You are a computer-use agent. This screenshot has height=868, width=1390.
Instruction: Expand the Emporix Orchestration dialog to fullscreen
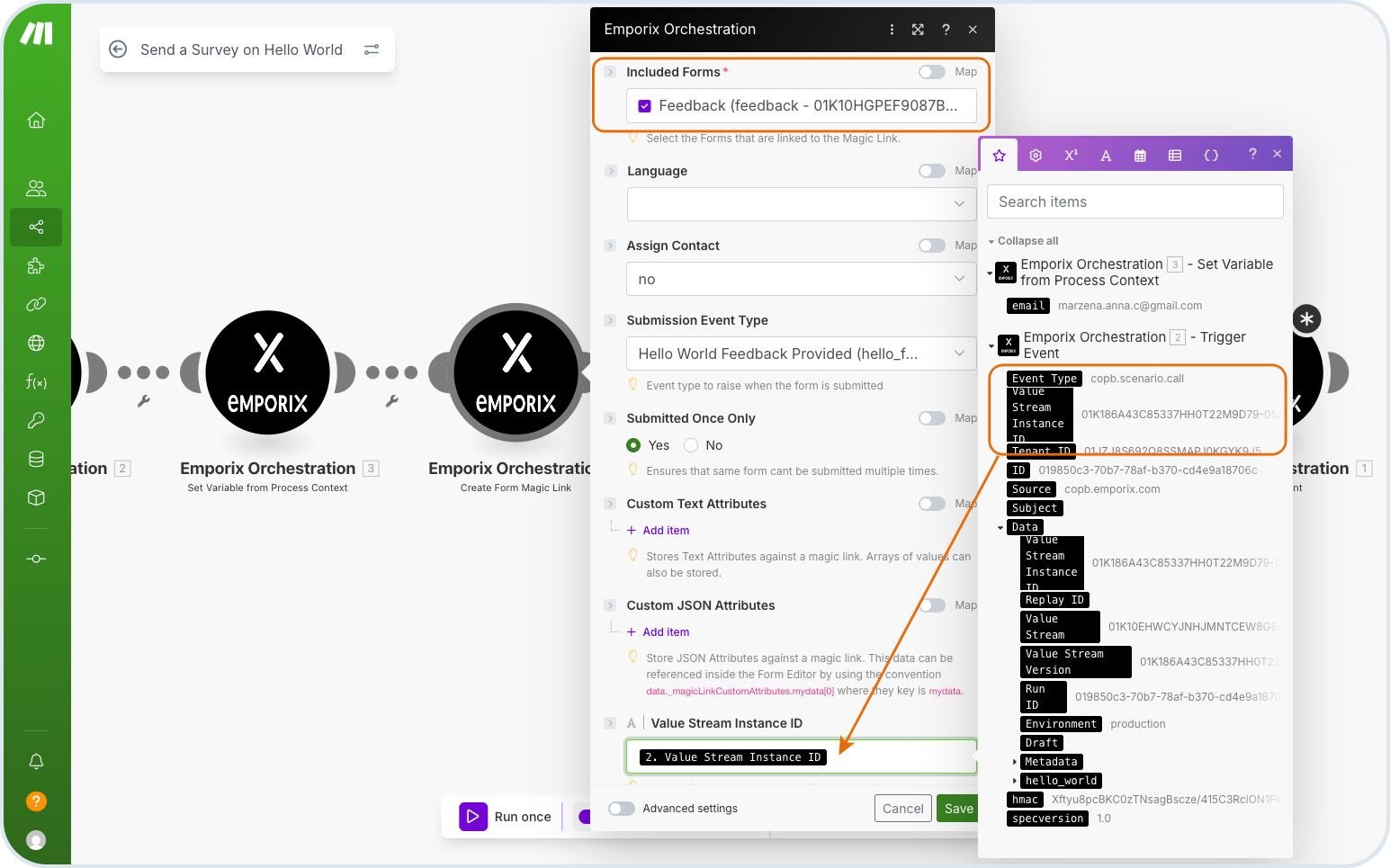pos(918,30)
